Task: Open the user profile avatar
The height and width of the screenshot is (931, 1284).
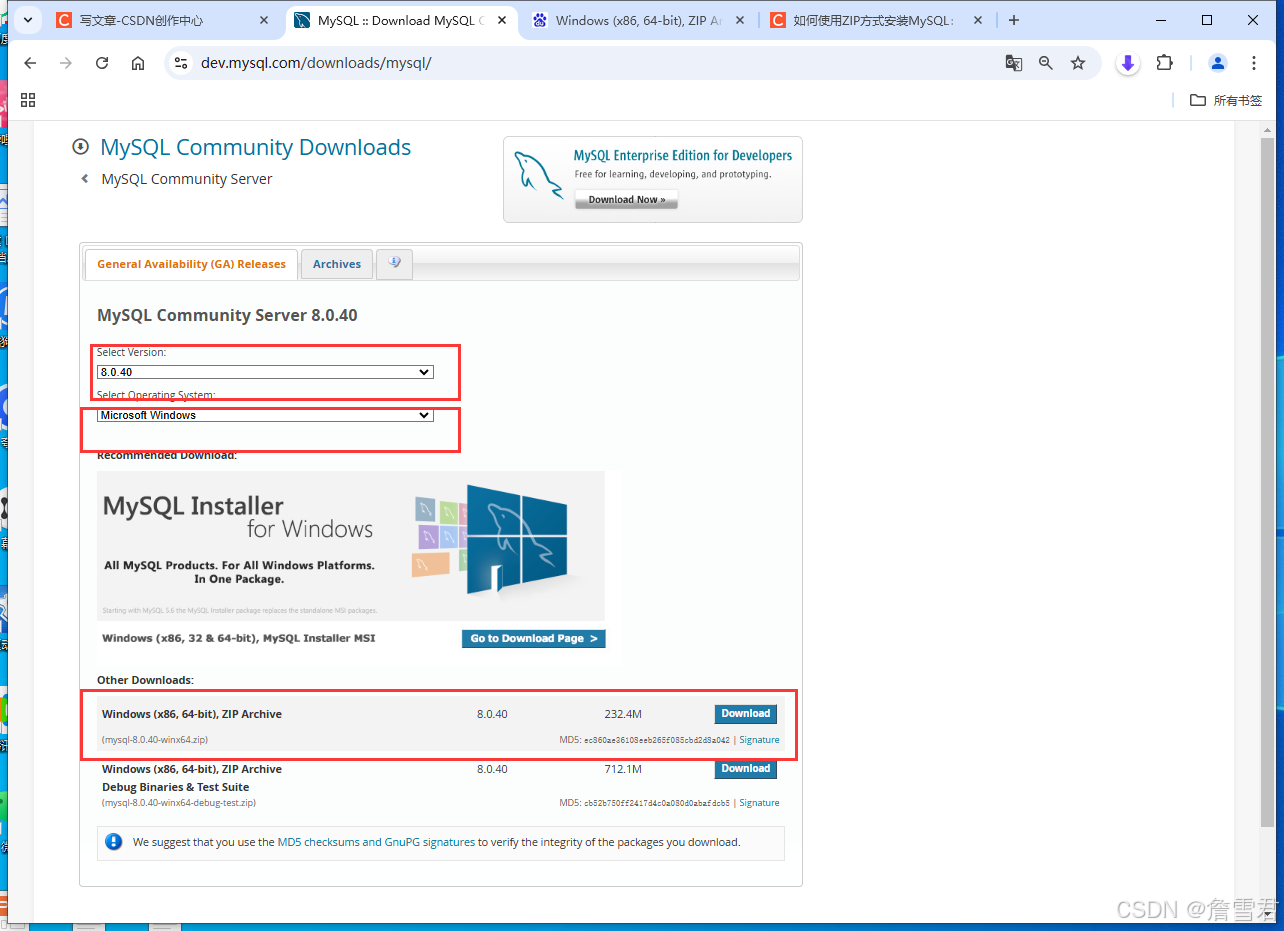Action: (x=1218, y=63)
